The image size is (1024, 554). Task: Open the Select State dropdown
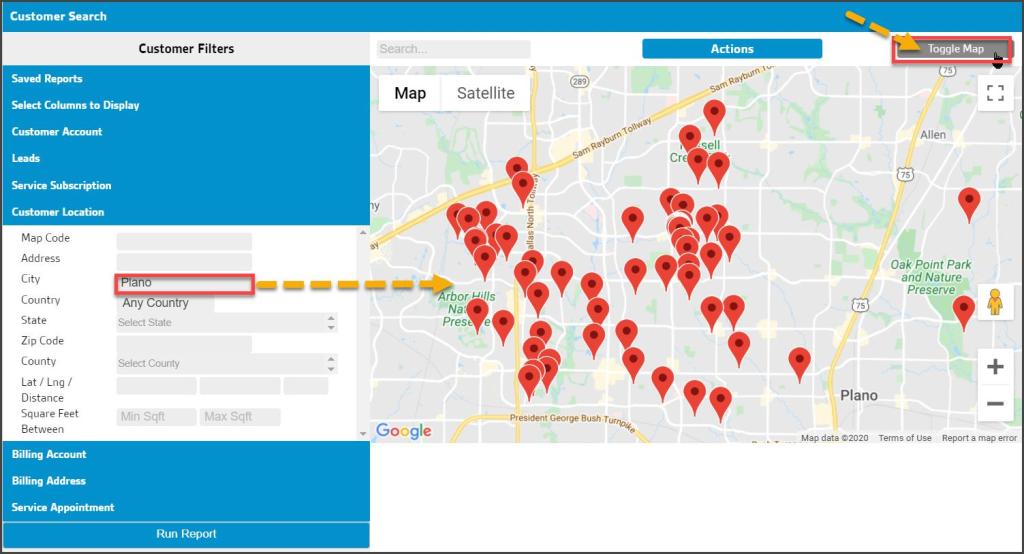point(226,323)
